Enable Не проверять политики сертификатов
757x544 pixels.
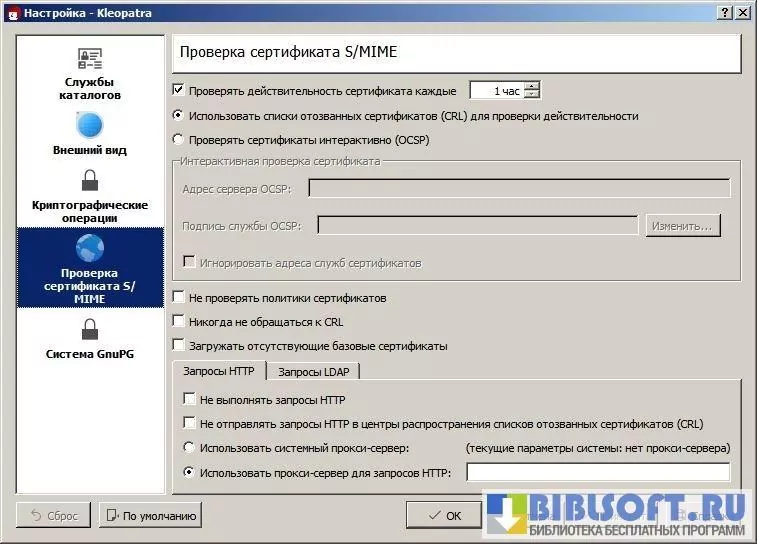pyautogui.click(x=179, y=298)
